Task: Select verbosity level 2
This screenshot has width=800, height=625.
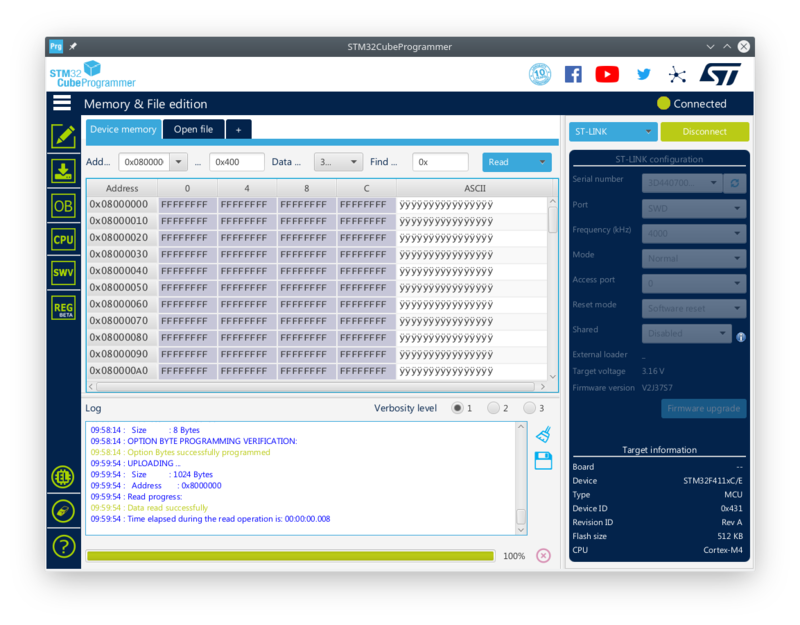Action: [x=493, y=408]
